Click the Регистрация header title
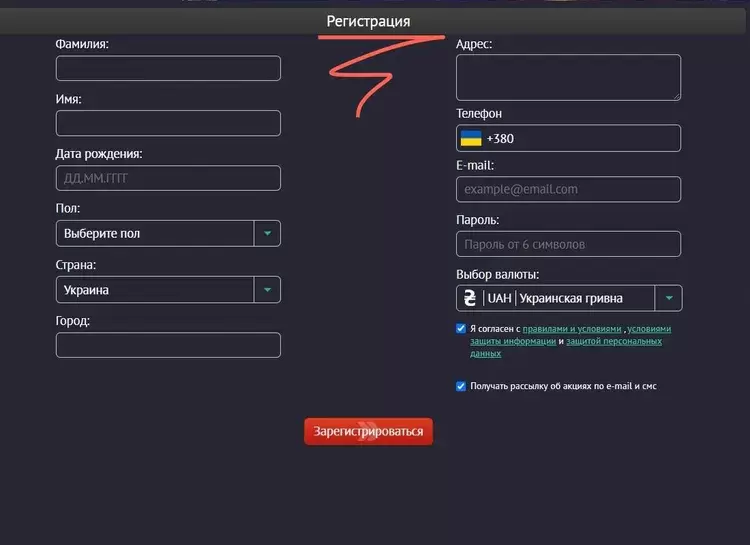This screenshot has width=750, height=545. (x=368, y=21)
